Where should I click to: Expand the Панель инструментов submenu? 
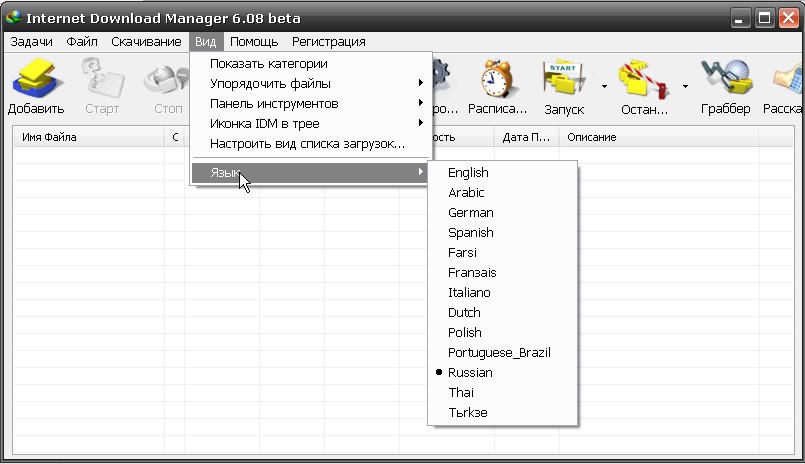(311, 103)
